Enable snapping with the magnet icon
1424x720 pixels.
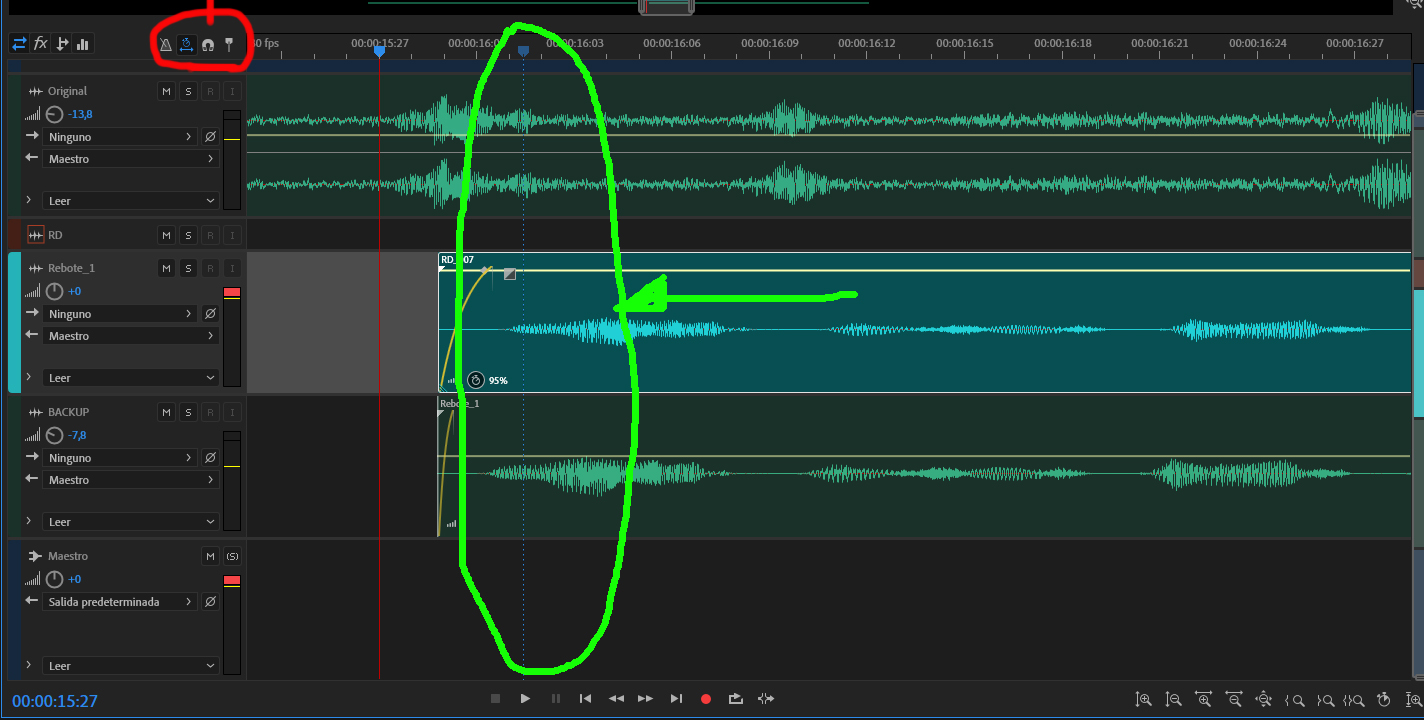pos(207,44)
